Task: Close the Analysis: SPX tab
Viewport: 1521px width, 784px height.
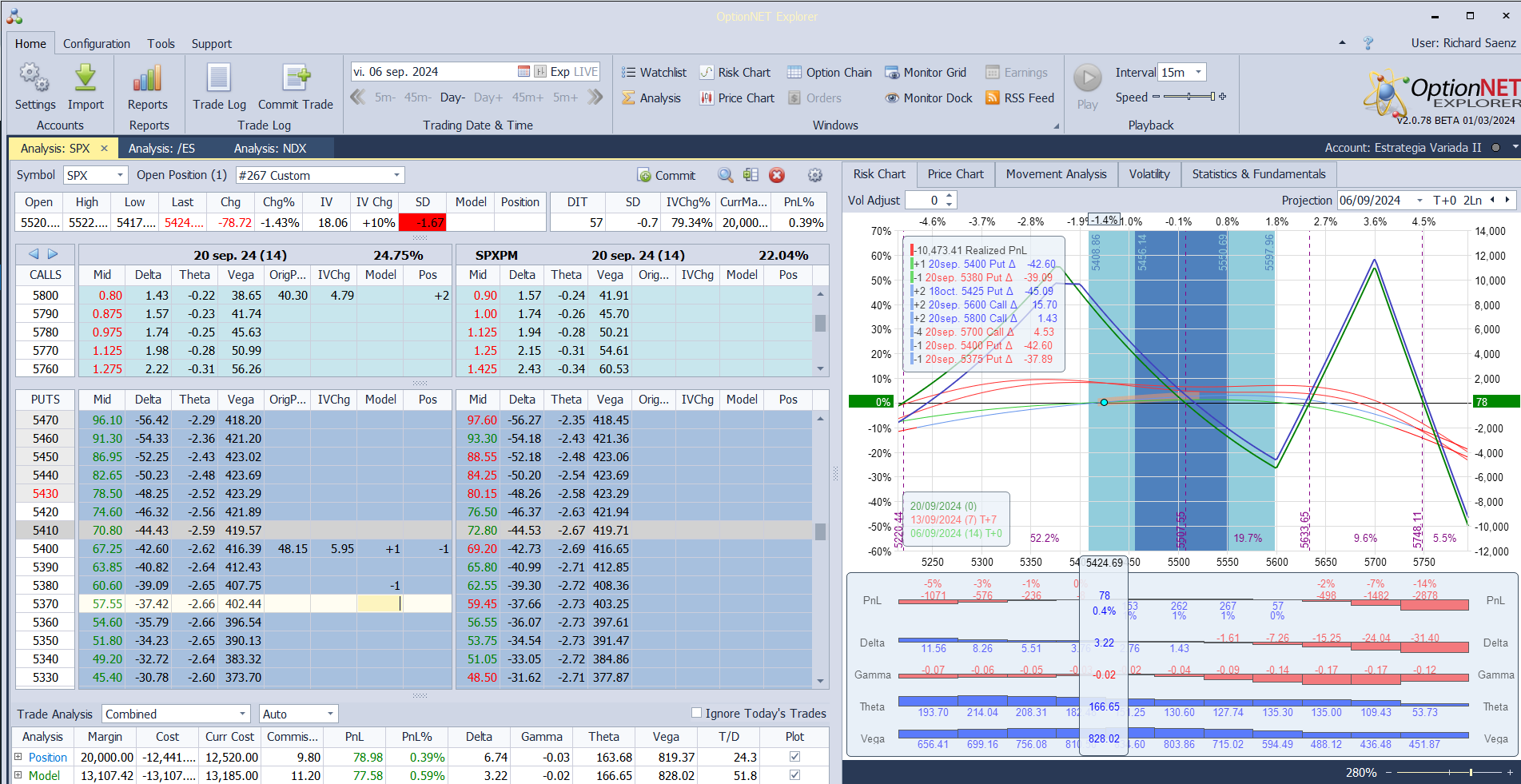Action: (104, 149)
